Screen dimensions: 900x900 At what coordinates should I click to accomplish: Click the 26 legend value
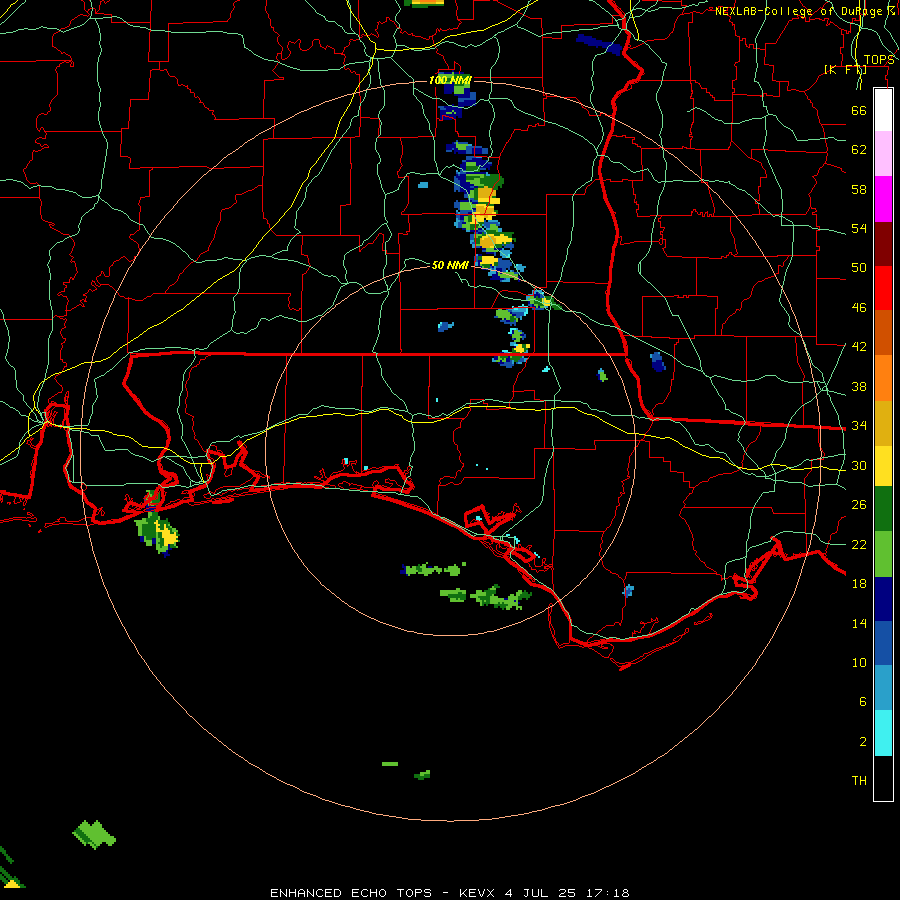coord(859,505)
